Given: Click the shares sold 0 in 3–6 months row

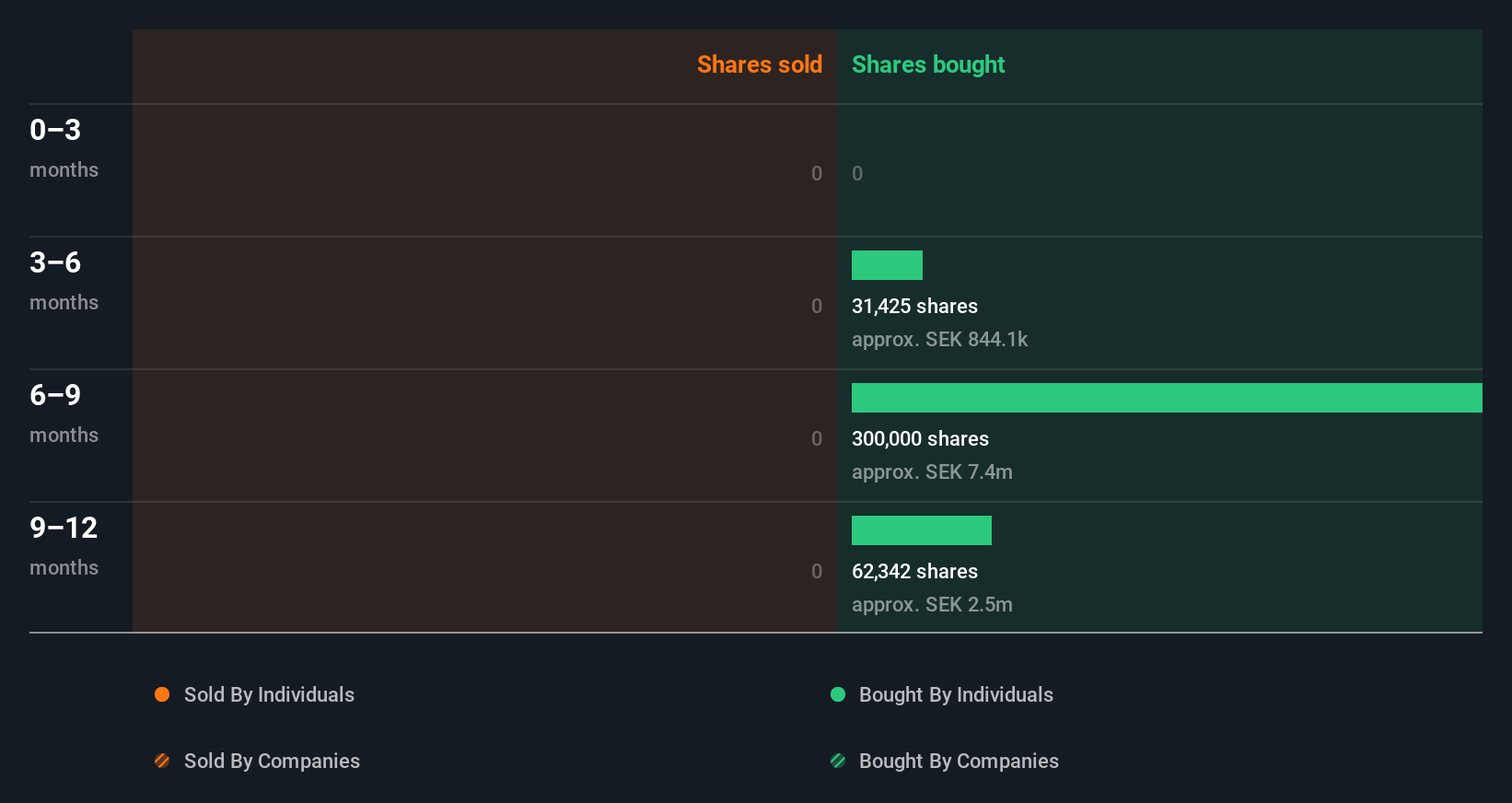Looking at the screenshot, I should point(817,306).
